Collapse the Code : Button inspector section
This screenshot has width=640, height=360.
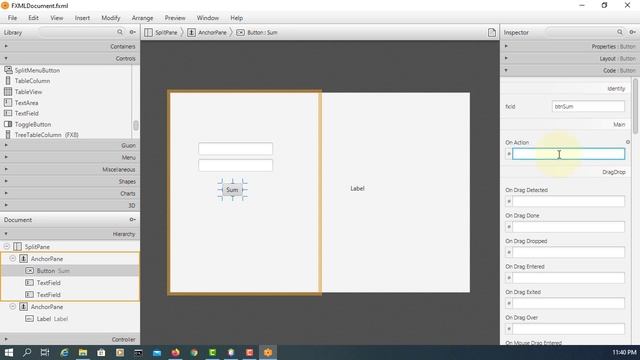[570, 71]
